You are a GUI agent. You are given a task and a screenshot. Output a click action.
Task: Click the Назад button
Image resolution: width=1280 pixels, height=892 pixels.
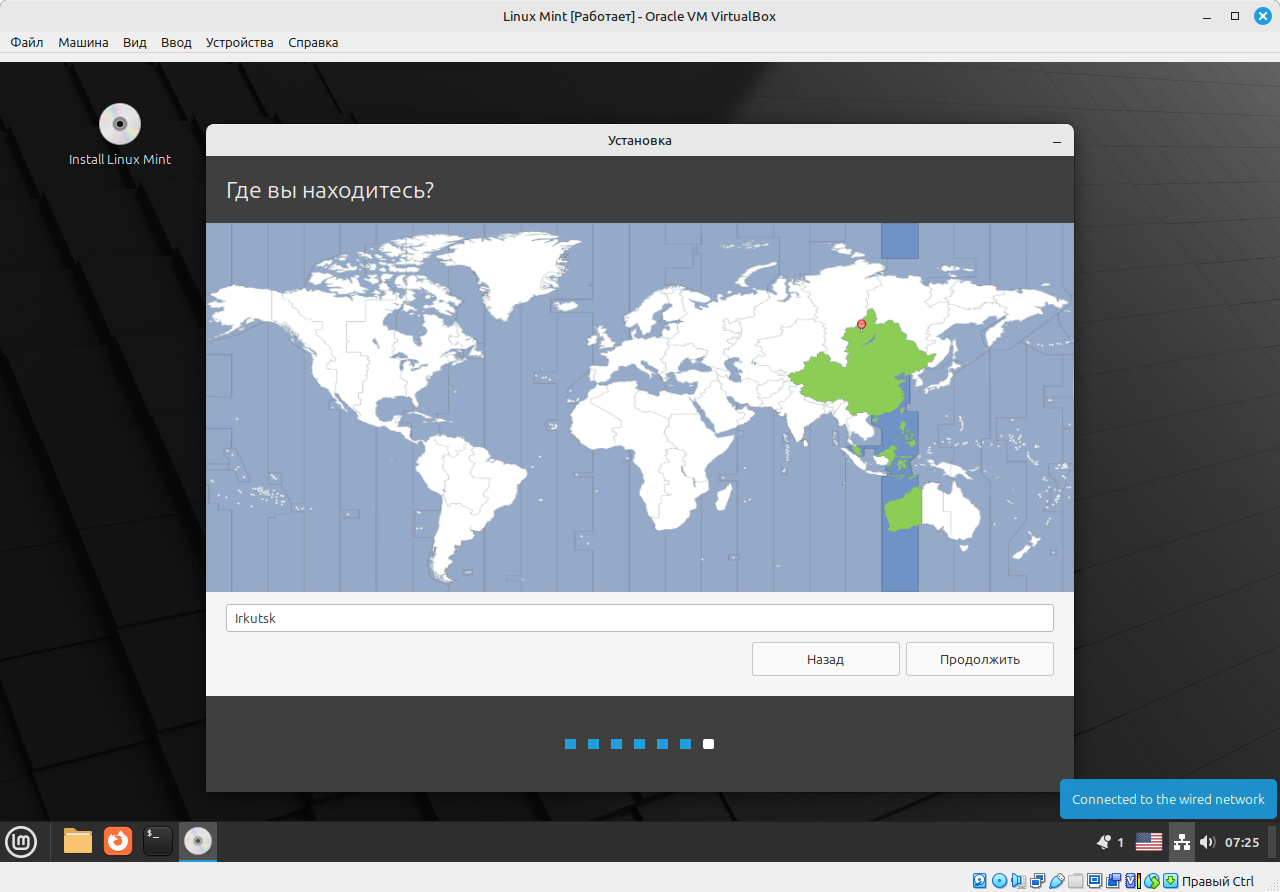pos(826,659)
